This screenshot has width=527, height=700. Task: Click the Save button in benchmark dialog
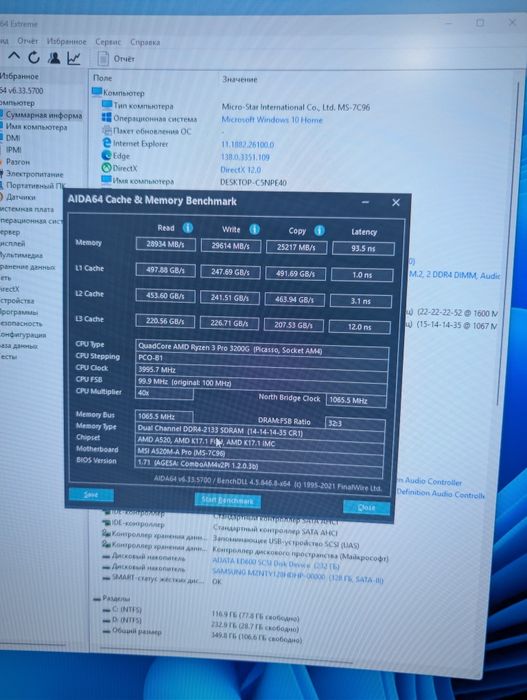coord(91,495)
